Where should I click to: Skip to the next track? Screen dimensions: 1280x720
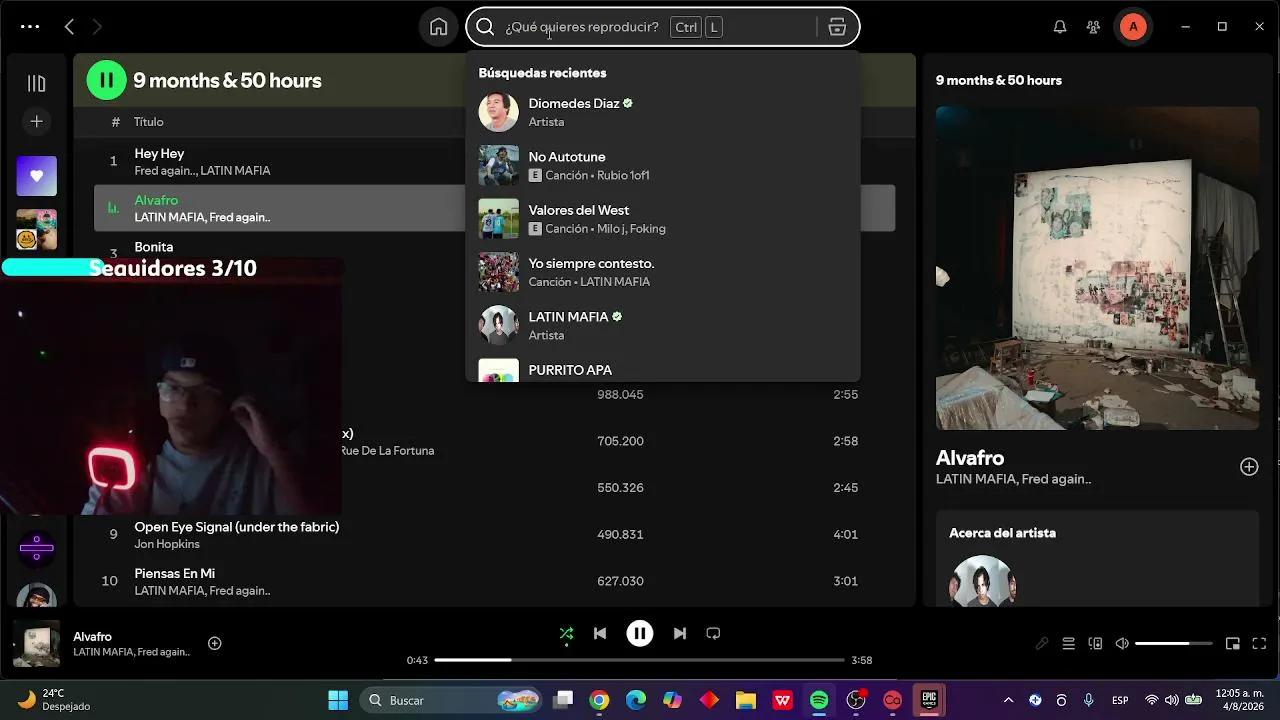tap(680, 633)
